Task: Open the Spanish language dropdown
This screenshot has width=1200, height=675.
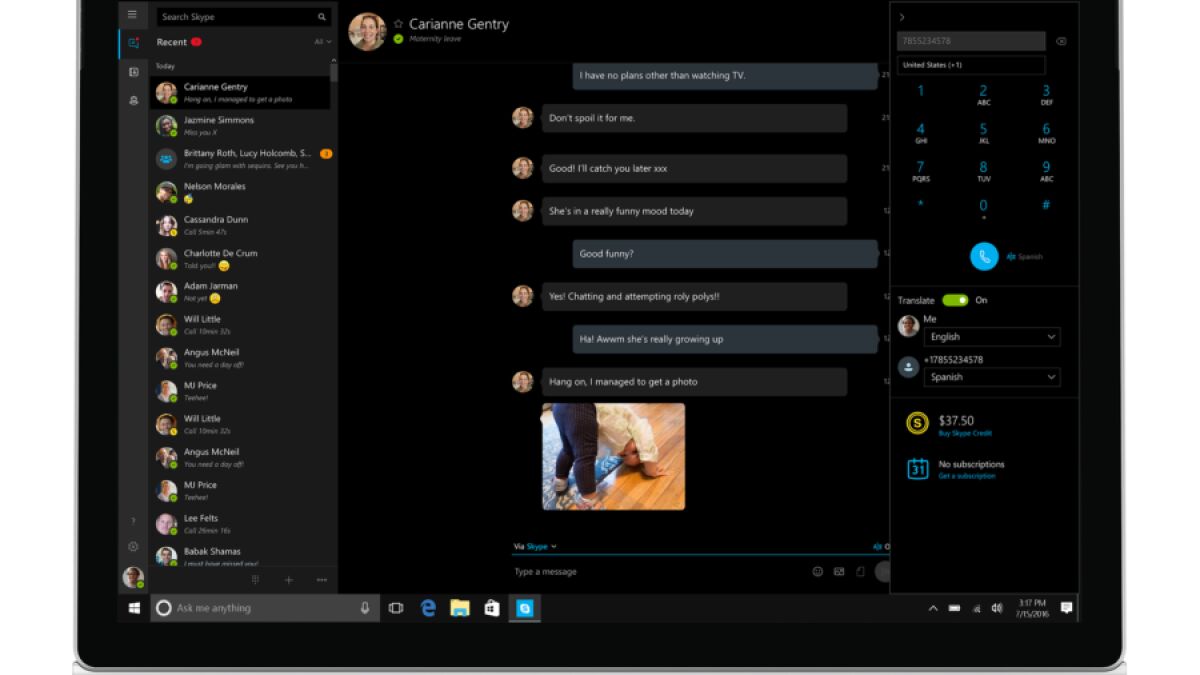Action: pyautogui.click(x=991, y=377)
